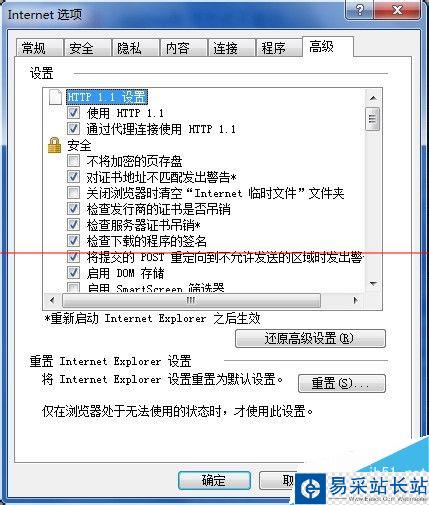Screen dimensions: 429x505
Task: Check 关闭浏览器时清空 Internet 临时文件 option
Action: click(x=73, y=193)
